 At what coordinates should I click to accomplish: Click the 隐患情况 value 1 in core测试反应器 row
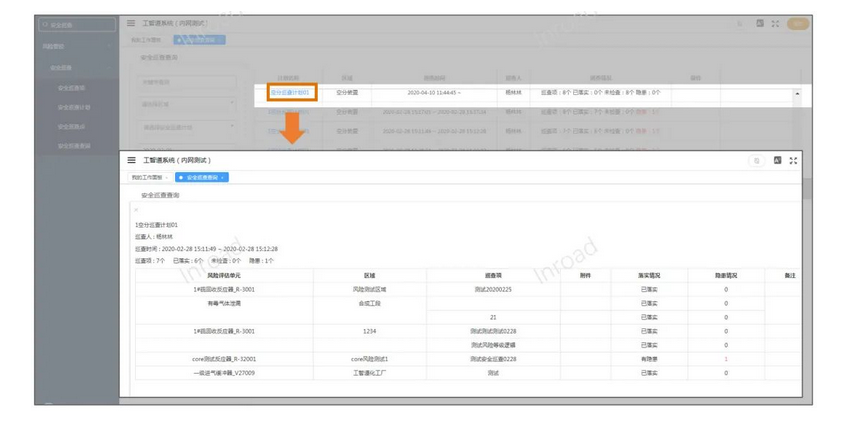click(x=726, y=358)
